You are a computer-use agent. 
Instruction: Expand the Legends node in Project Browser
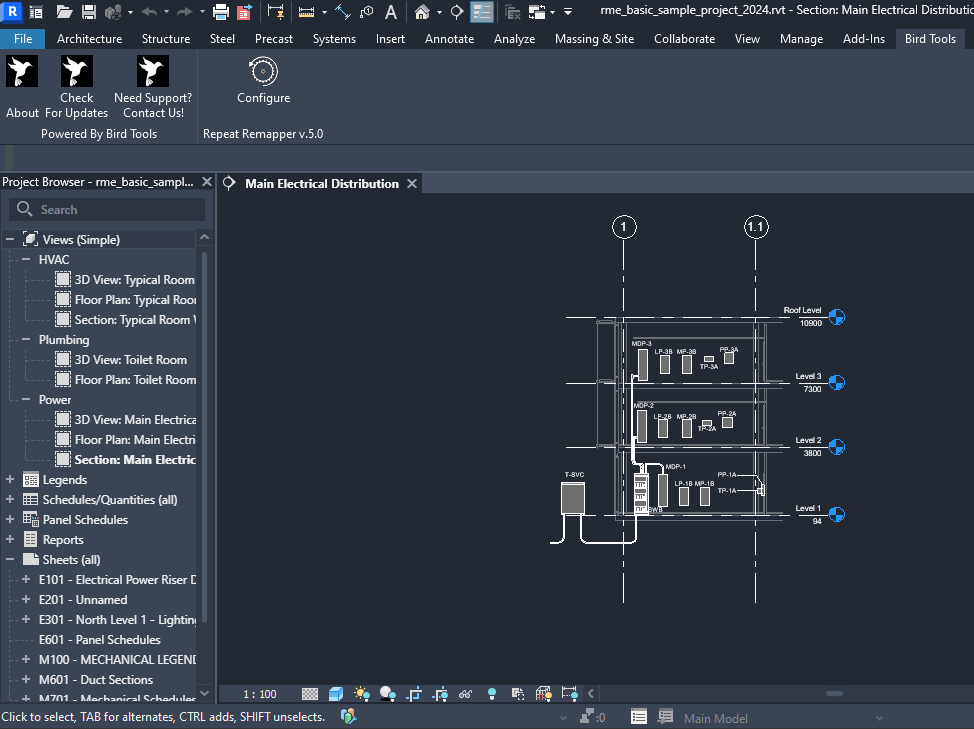point(11,480)
